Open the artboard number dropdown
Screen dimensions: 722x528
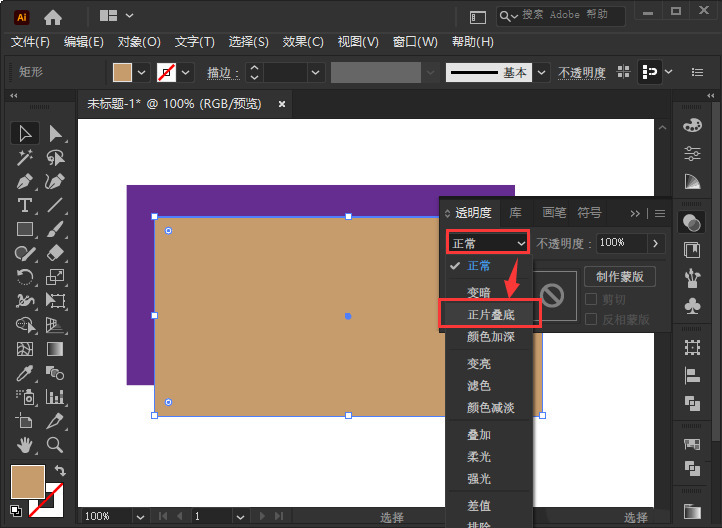point(240,517)
